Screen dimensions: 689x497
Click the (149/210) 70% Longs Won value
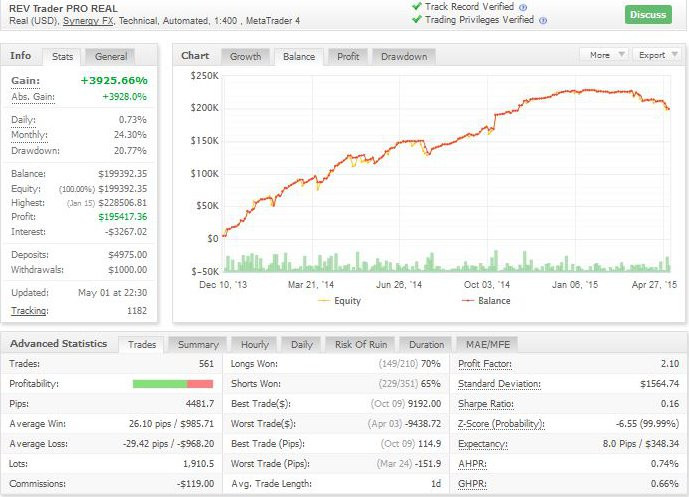tap(410, 363)
